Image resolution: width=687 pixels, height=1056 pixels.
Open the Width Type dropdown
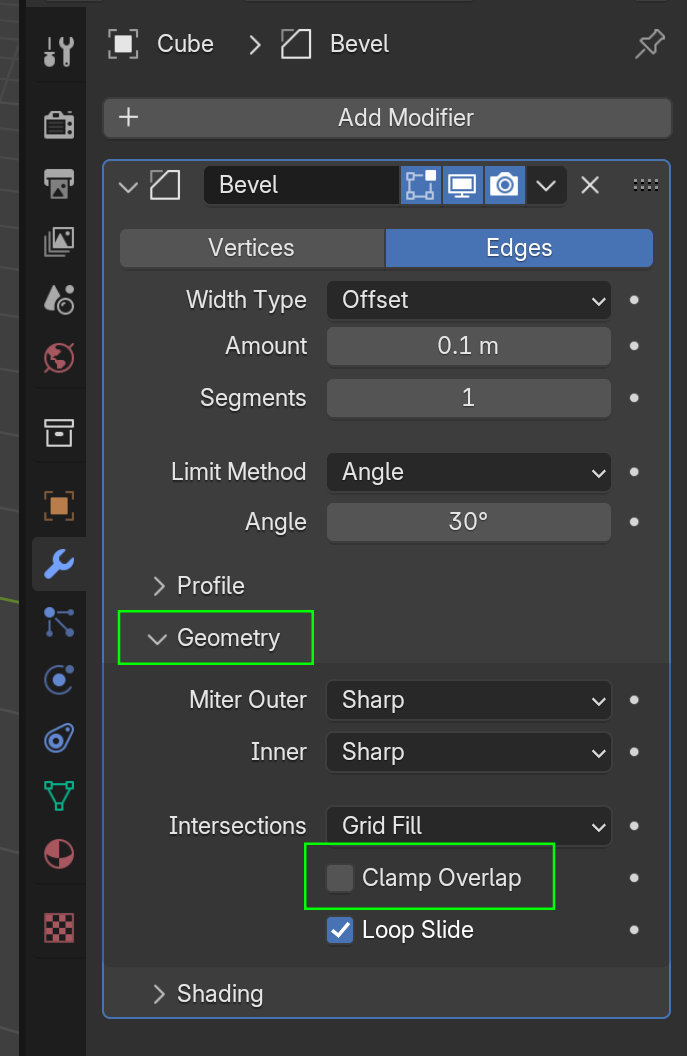point(468,300)
